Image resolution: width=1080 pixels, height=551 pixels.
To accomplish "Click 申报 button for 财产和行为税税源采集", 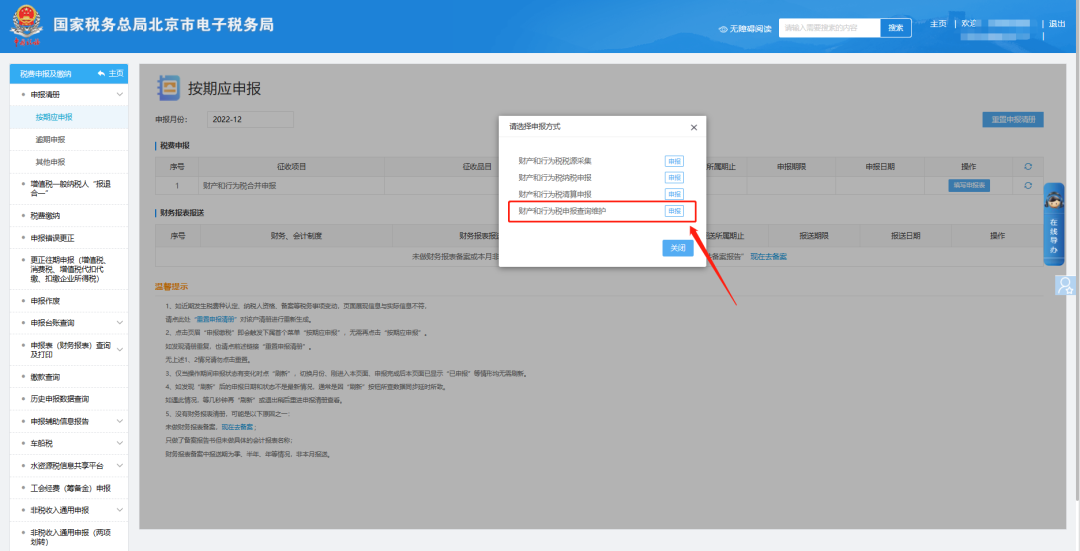I will pos(674,160).
